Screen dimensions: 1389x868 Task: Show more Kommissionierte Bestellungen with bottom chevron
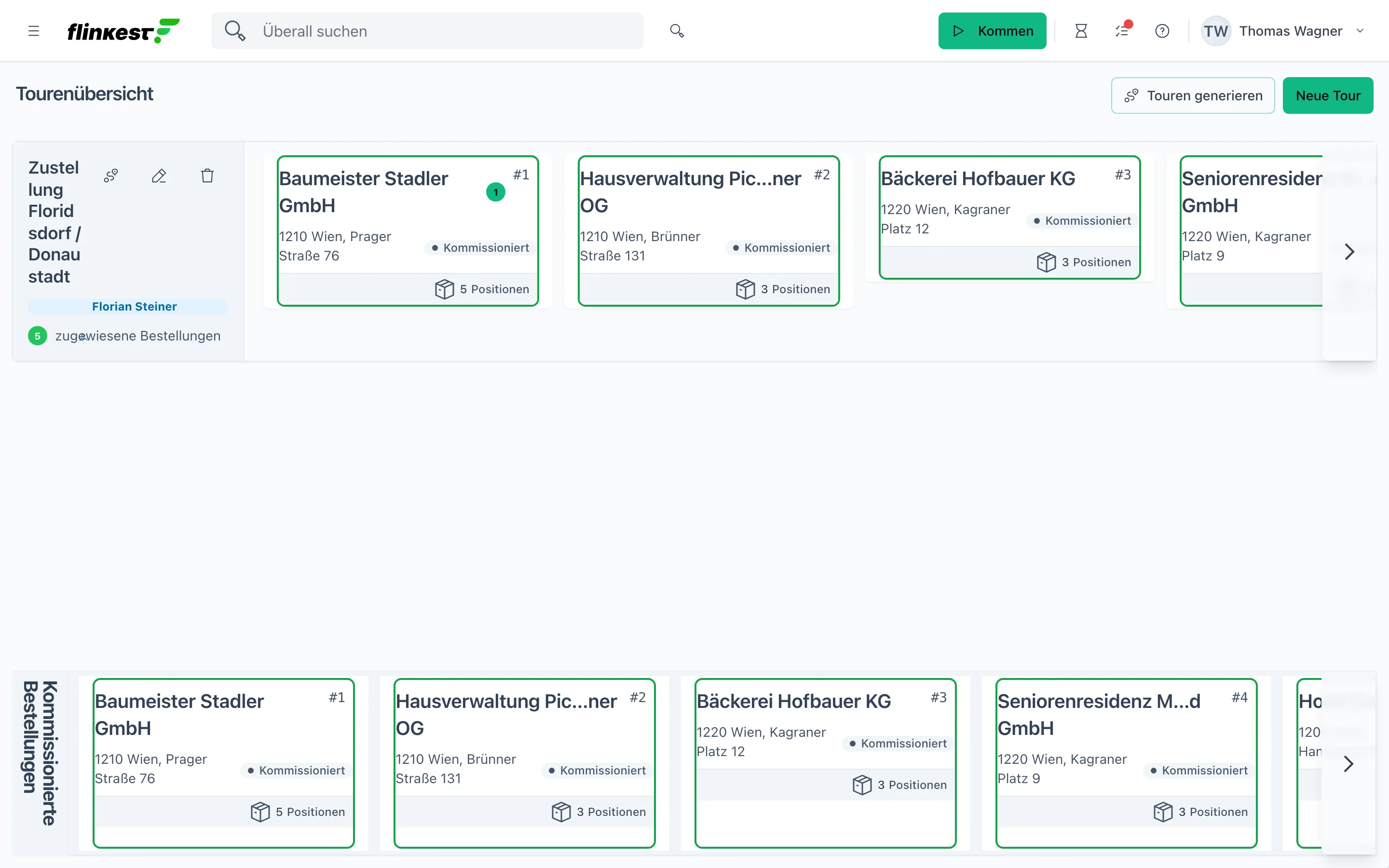(1349, 763)
